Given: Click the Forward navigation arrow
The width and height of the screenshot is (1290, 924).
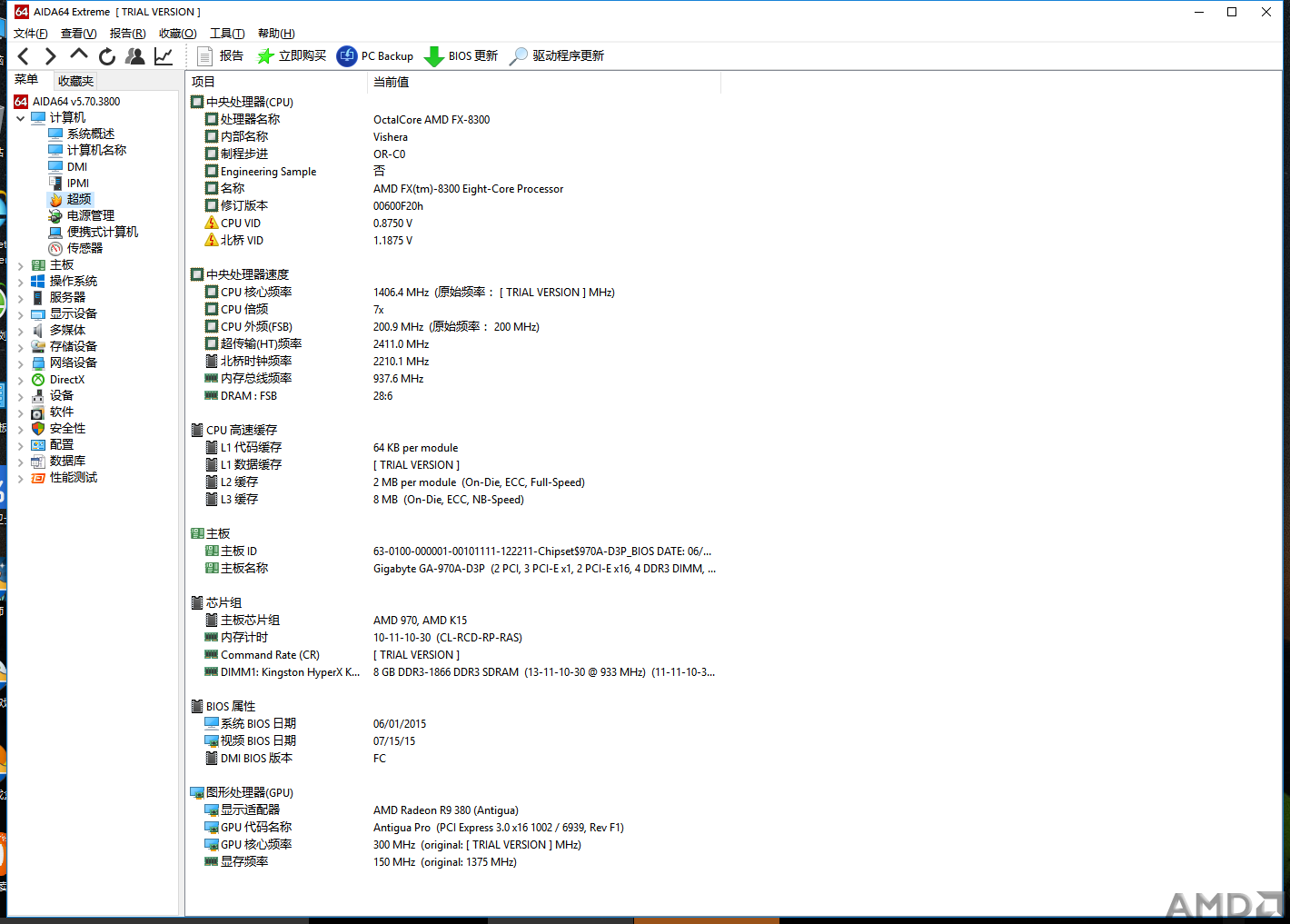Looking at the screenshot, I should coord(51,56).
